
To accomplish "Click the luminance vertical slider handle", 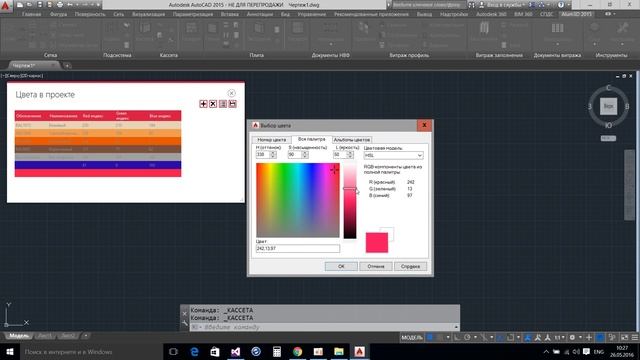I will pyautogui.click(x=350, y=189).
